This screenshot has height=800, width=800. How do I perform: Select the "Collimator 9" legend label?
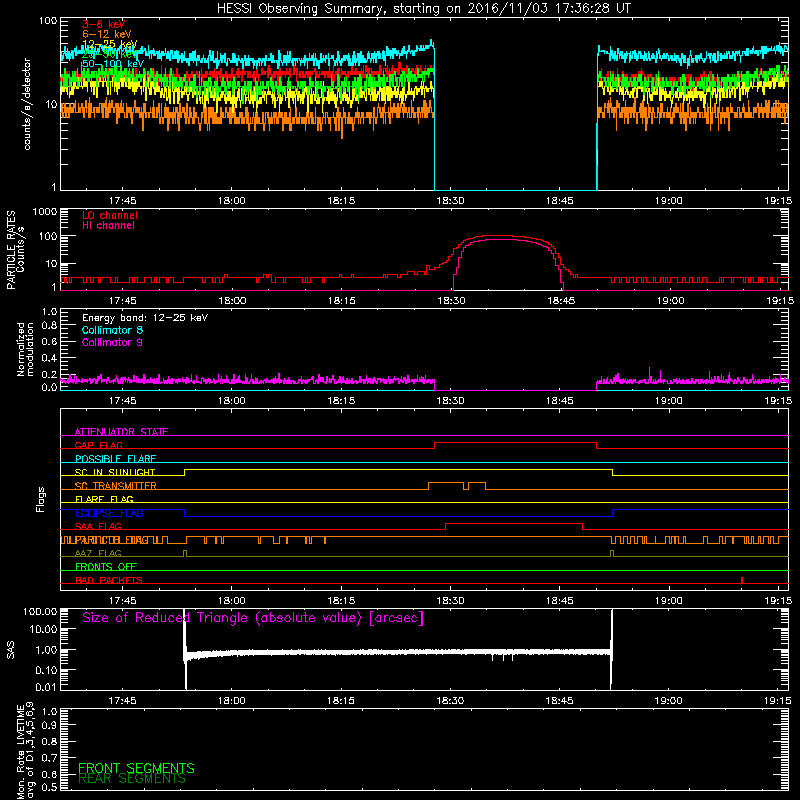coord(112,342)
